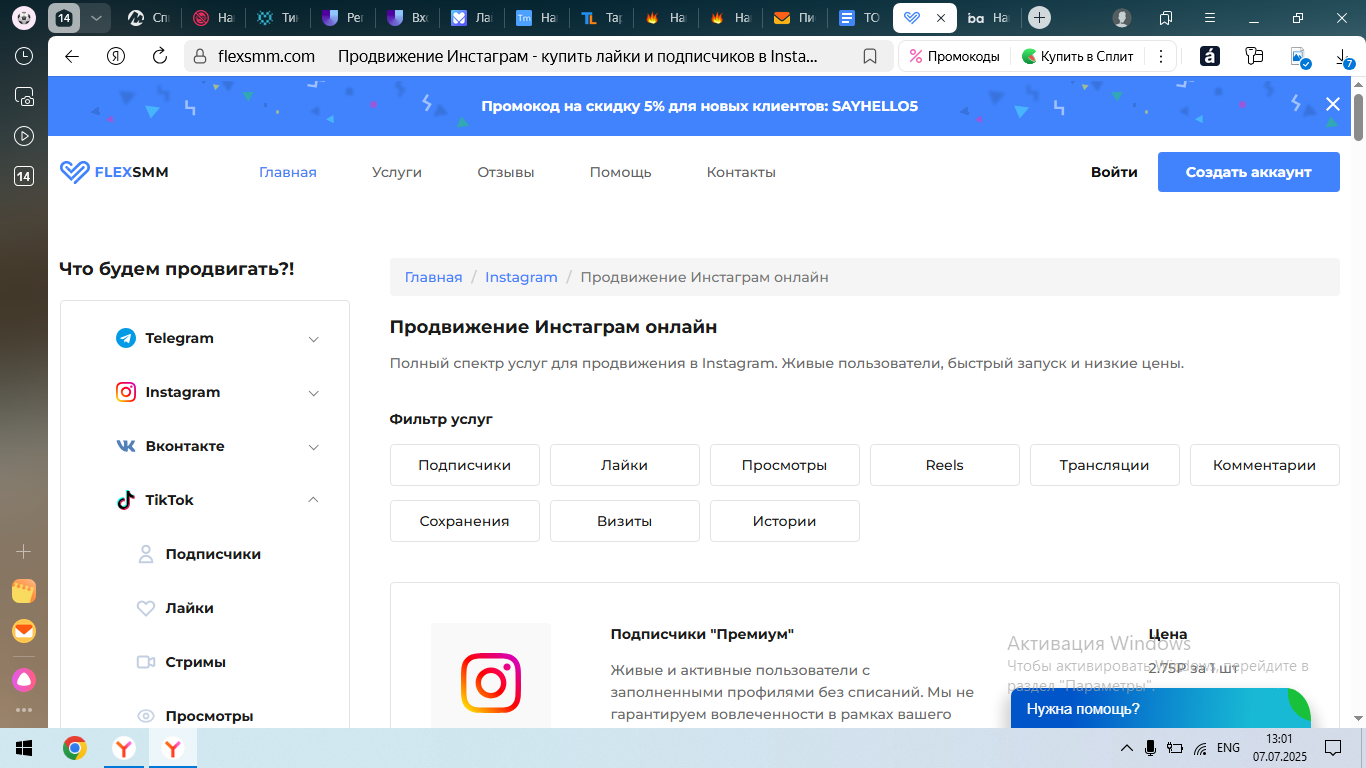The height and width of the screenshot is (768, 1366).
Task: Click the TikTok icon in sidebar
Action: [x=126, y=500]
